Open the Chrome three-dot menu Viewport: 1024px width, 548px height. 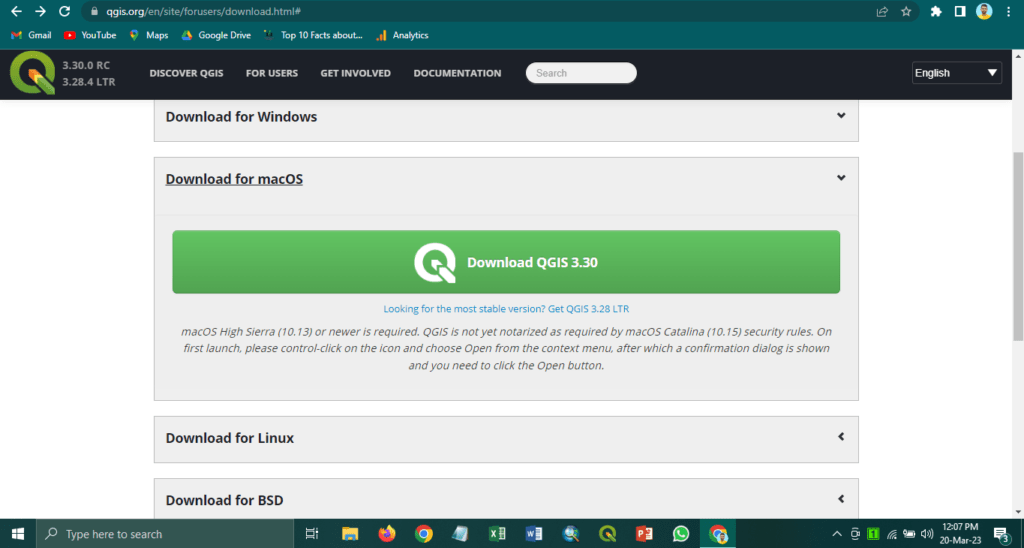pos(1009,12)
